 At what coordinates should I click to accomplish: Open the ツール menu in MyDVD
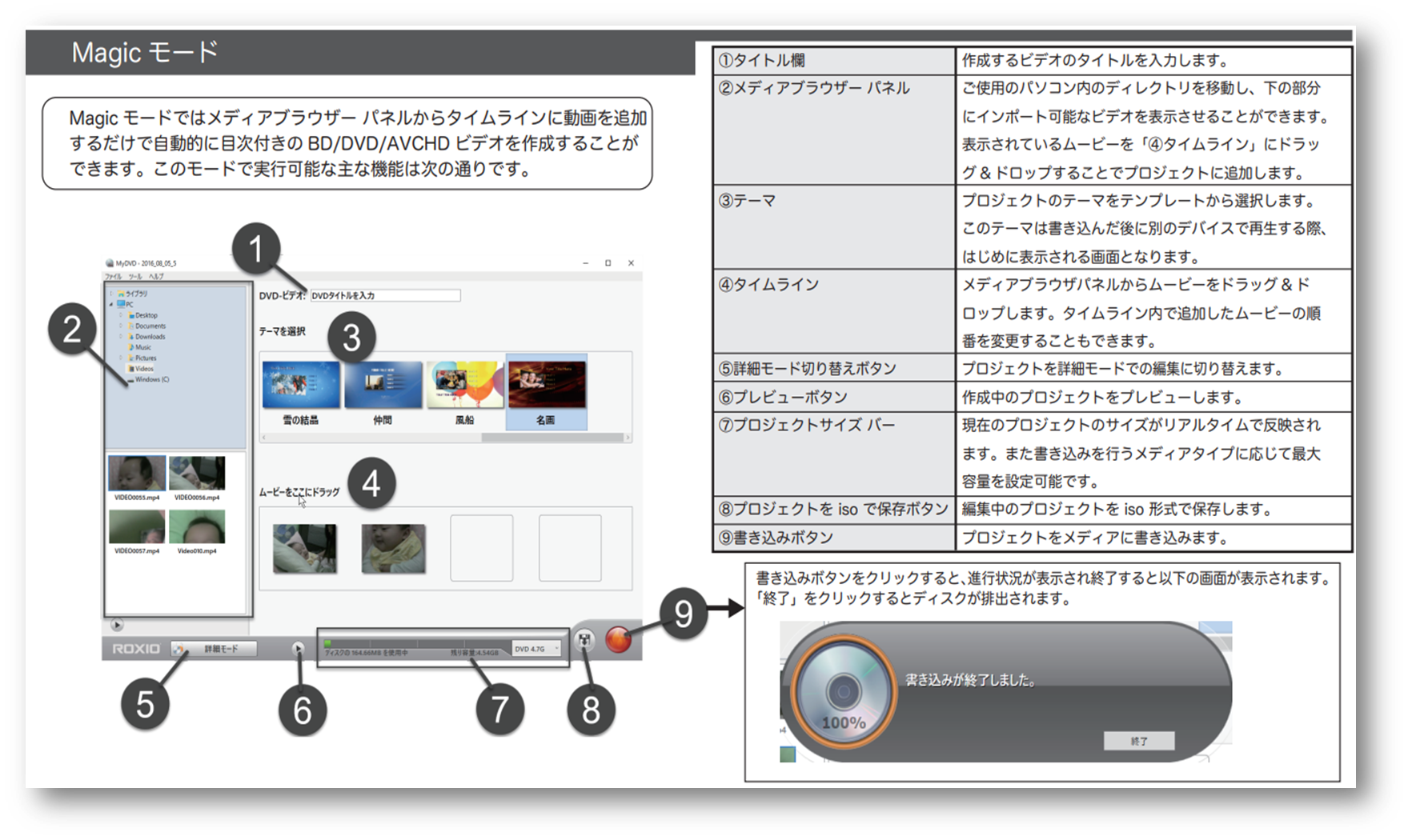135,276
